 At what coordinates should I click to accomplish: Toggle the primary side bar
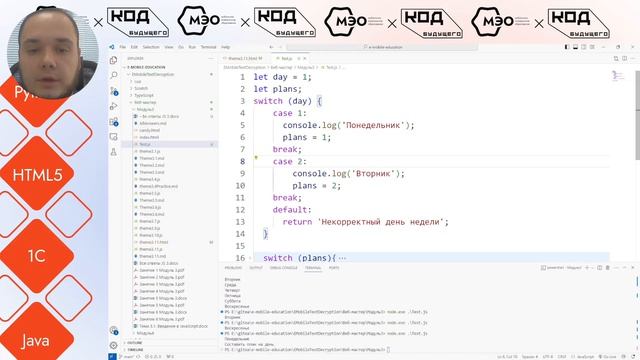567,47
